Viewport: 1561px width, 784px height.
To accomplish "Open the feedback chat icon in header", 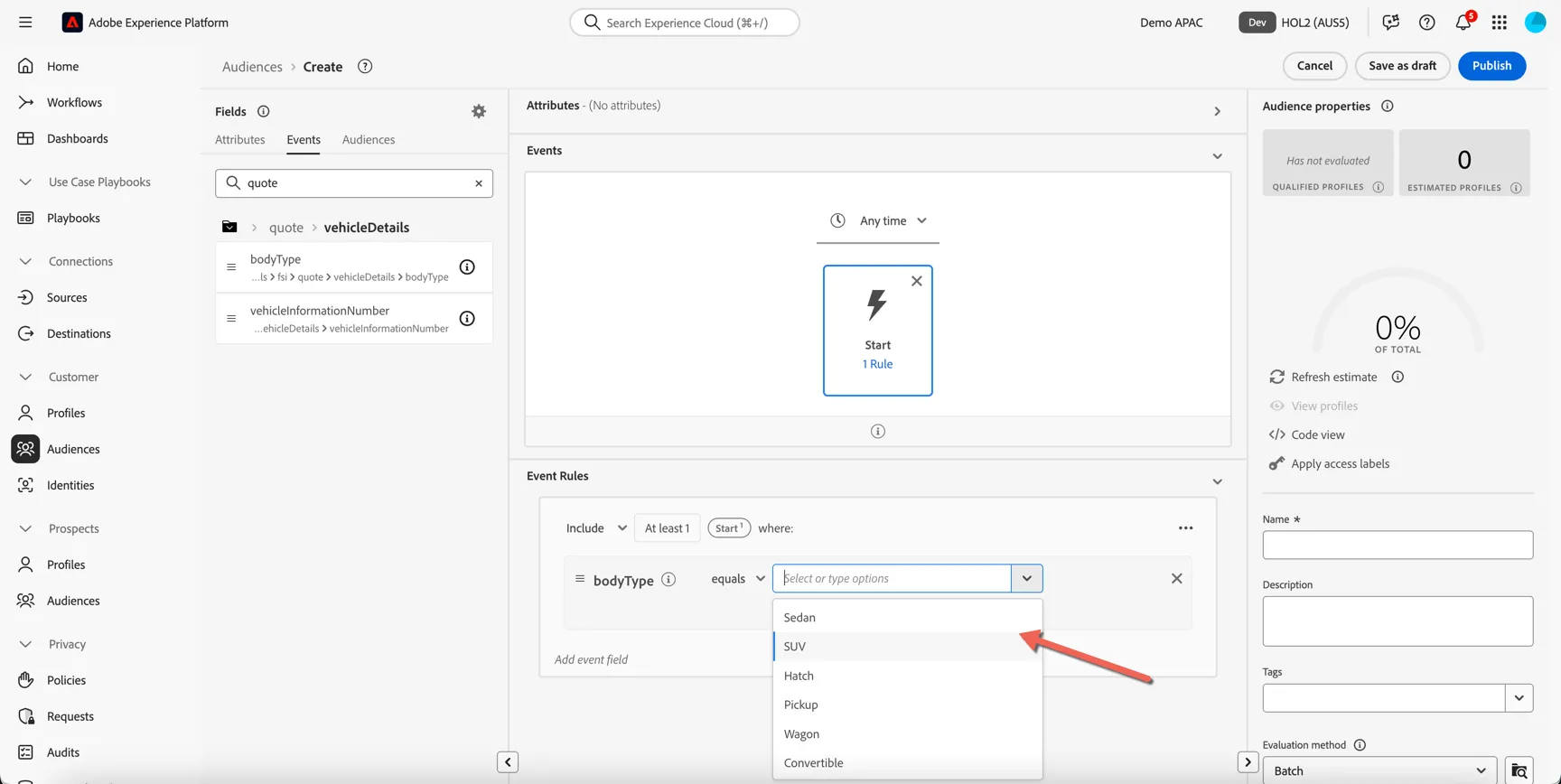I will [x=1390, y=23].
